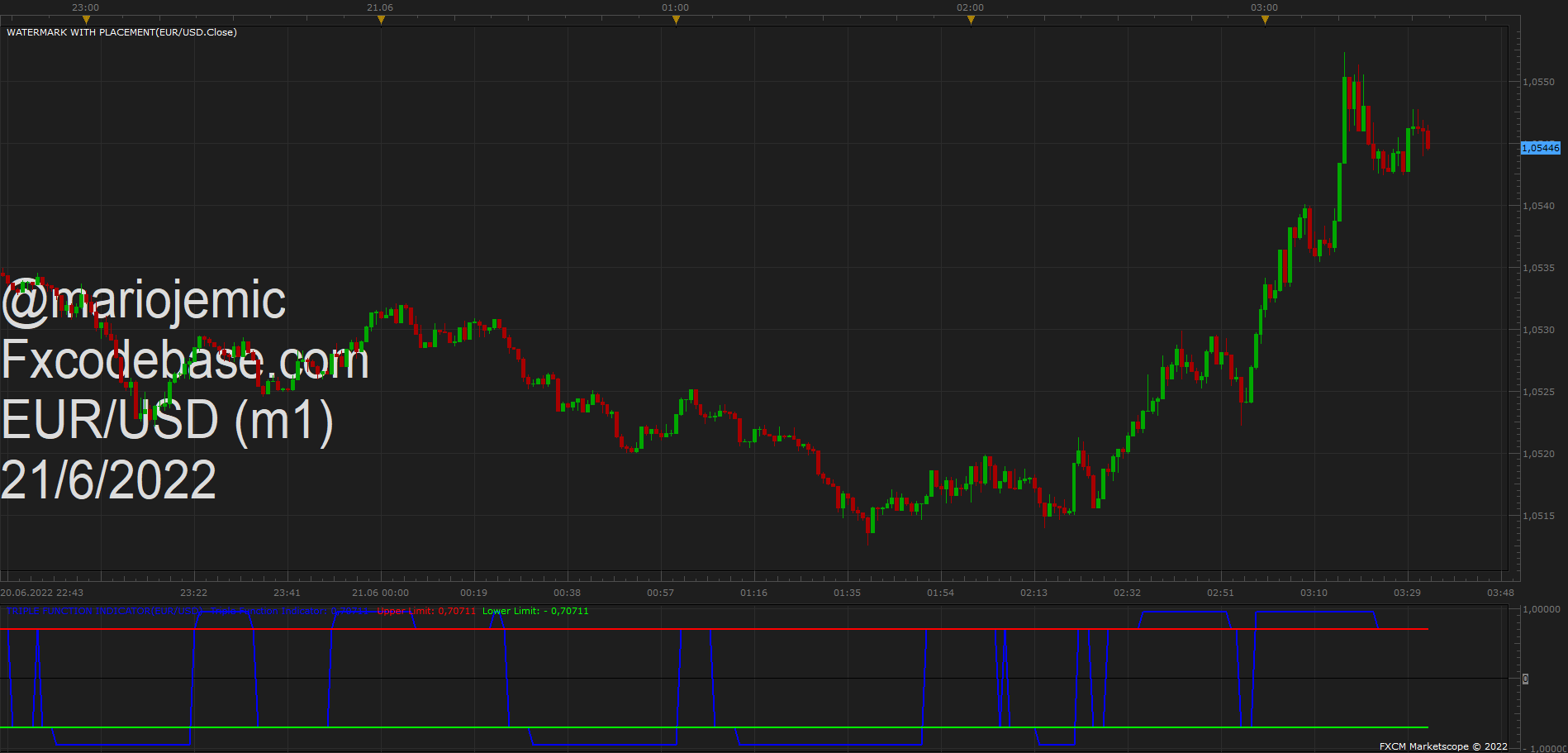This screenshot has height=753, width=1568.
Task: Click the 1,0515 price axis label
Action: 1539,516
